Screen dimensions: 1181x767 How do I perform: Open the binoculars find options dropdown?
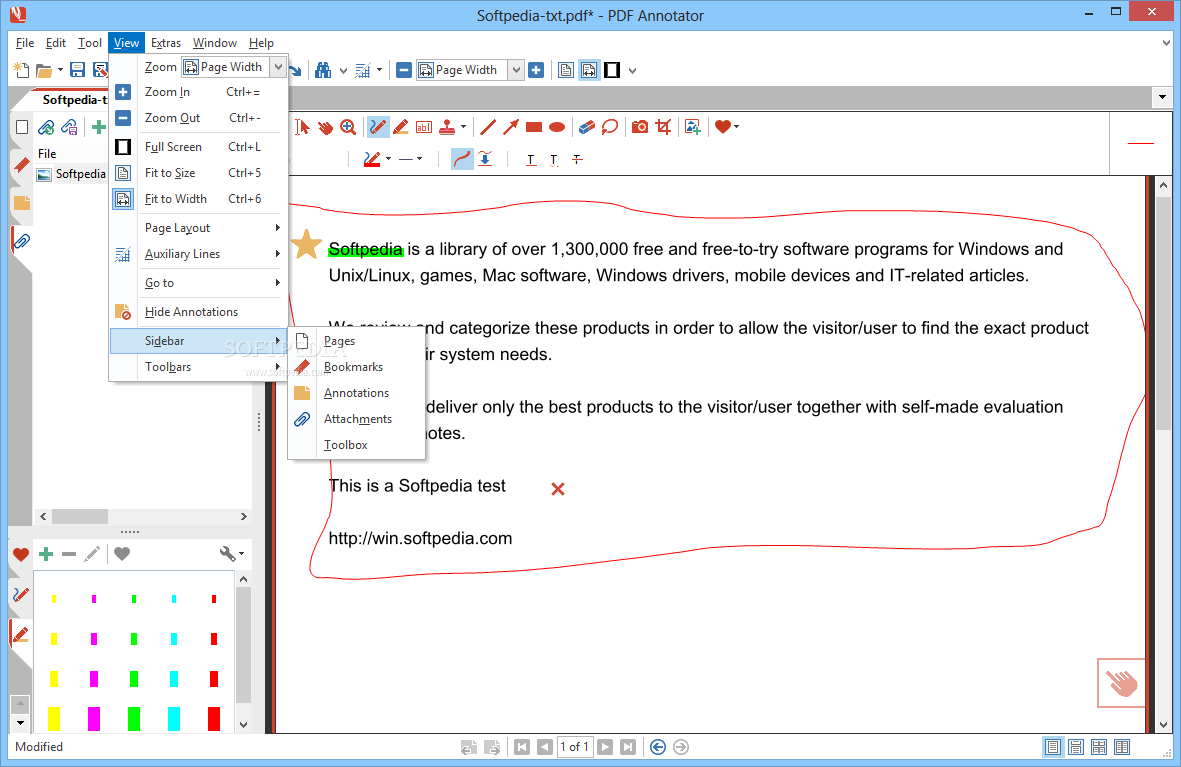pyautogui.click(x=343, y=71)
